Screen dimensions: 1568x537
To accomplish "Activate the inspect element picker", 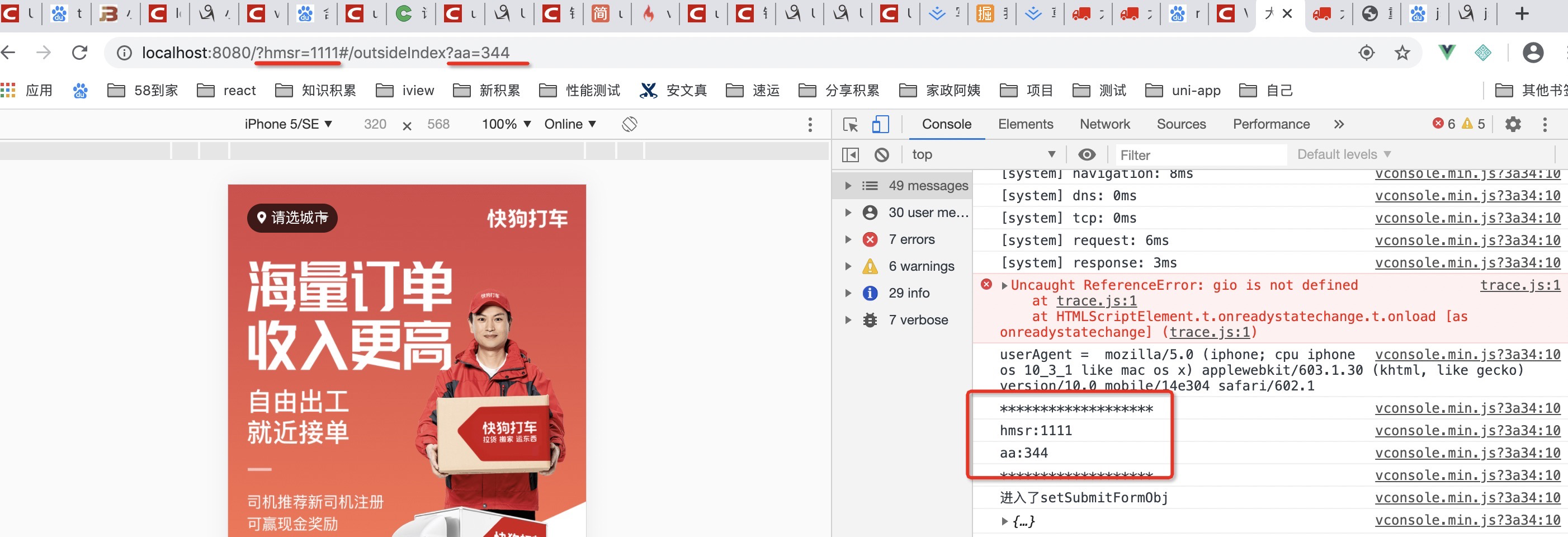I will [x=851, y=125].
